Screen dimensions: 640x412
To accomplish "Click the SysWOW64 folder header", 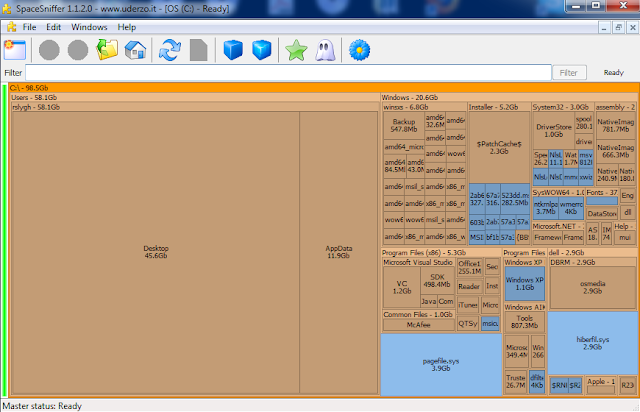I will [x=558, y=192].
